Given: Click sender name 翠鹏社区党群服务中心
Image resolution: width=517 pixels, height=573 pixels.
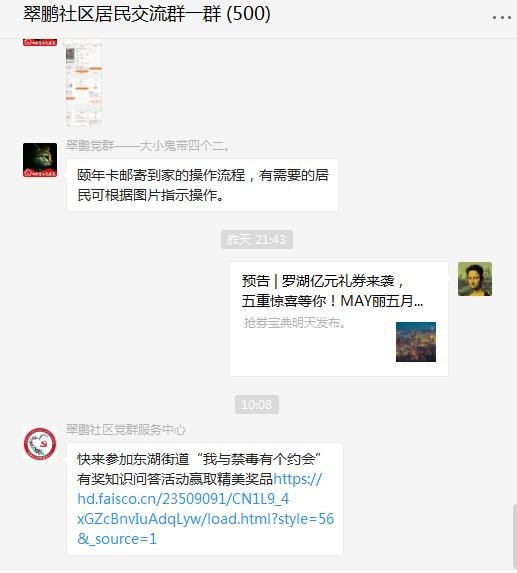Looking at the screenshot, I should (x=126, y=430).
